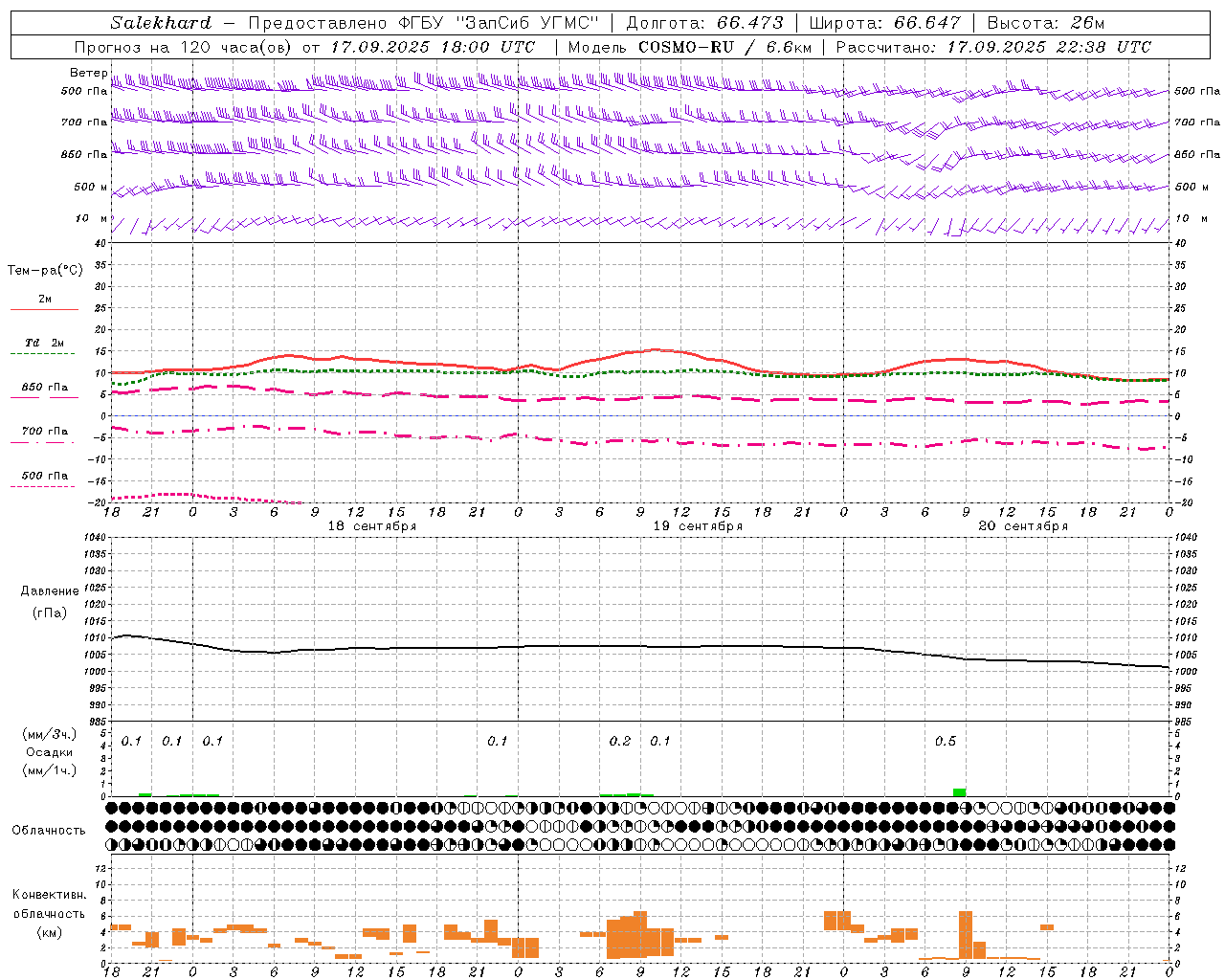
Task: Click the 'Давление' pressure panel label
Action: tap(50, 591)
